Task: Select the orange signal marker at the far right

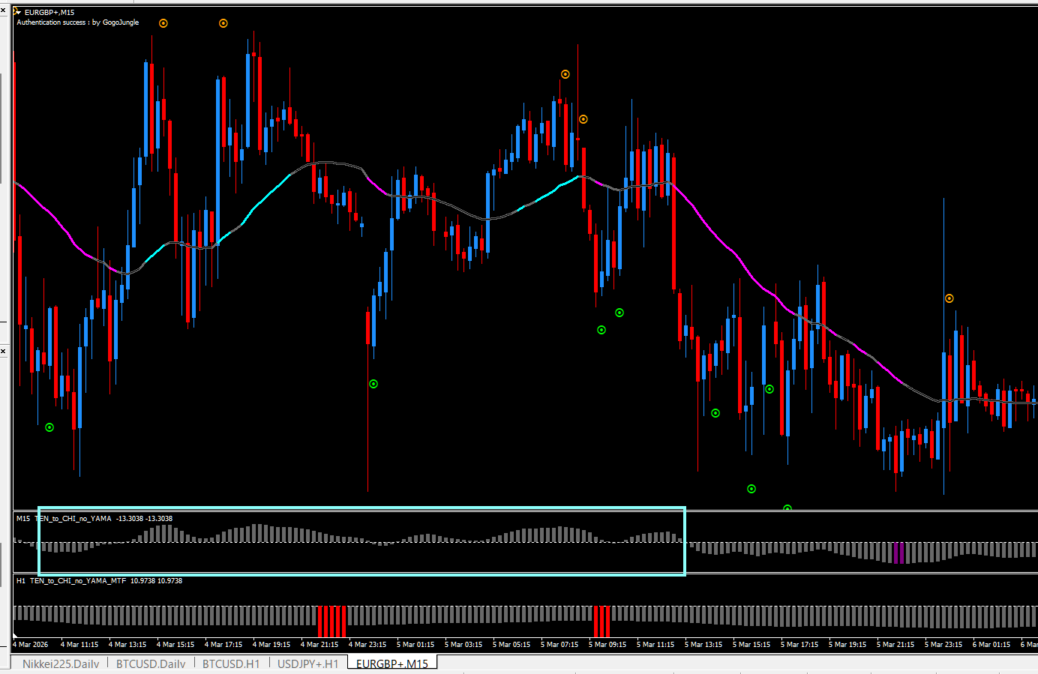Action: pos(949,298)
